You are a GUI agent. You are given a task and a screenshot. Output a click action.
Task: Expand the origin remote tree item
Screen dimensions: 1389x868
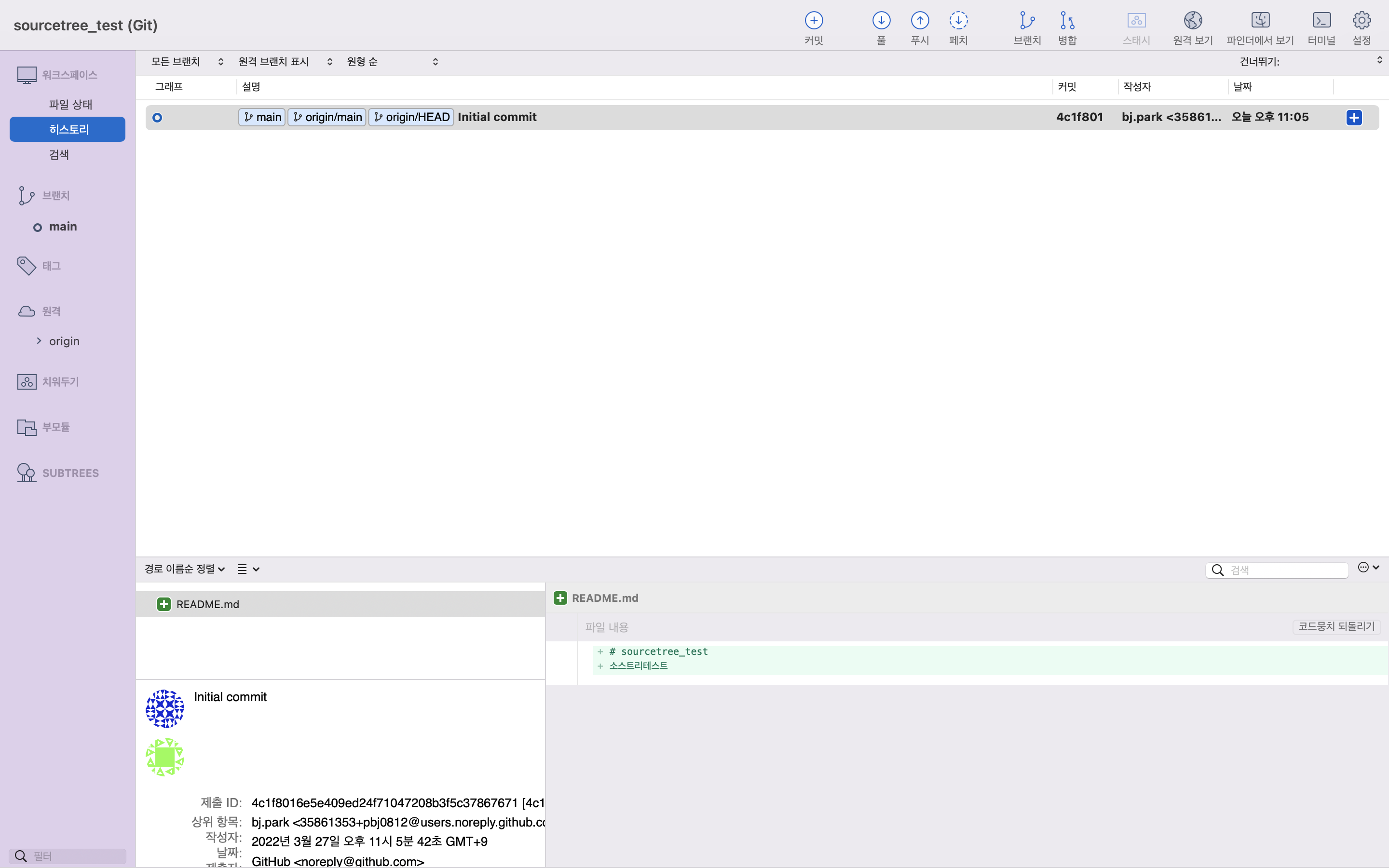coord(39,341)
